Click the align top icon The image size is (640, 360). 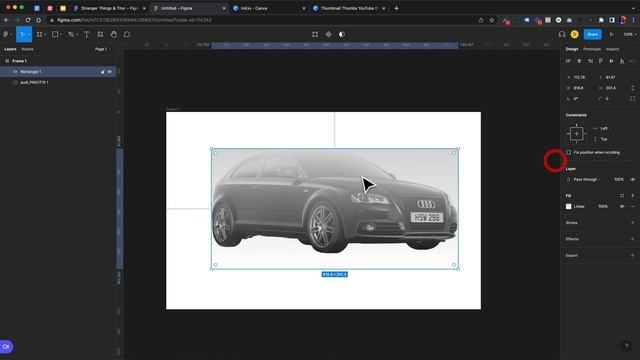click(x=601, y=61)
